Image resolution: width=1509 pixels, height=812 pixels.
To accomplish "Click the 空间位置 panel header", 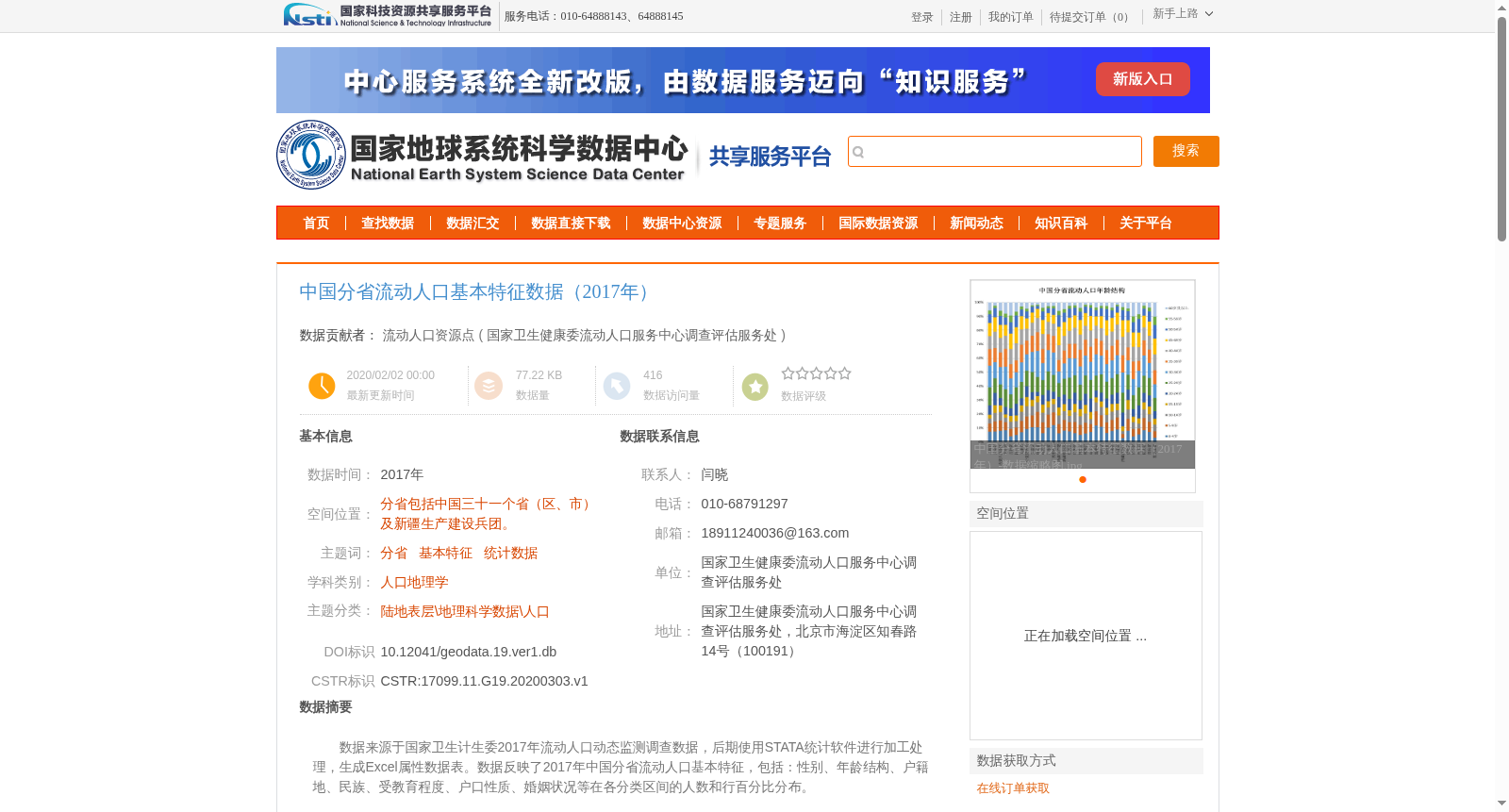I will coord(1086,514).
